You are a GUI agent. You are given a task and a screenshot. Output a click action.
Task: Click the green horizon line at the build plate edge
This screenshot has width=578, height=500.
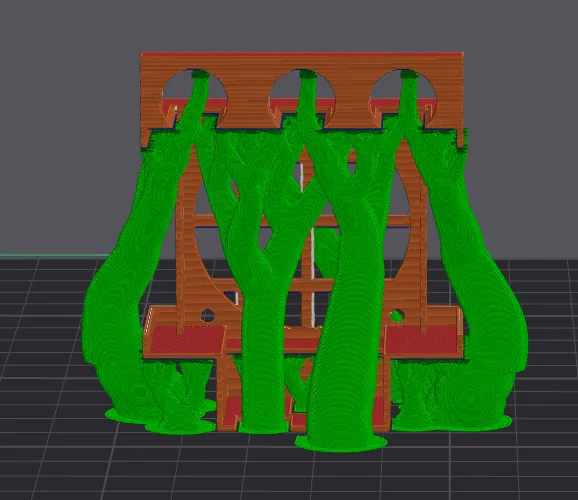(x=55, y=255)
